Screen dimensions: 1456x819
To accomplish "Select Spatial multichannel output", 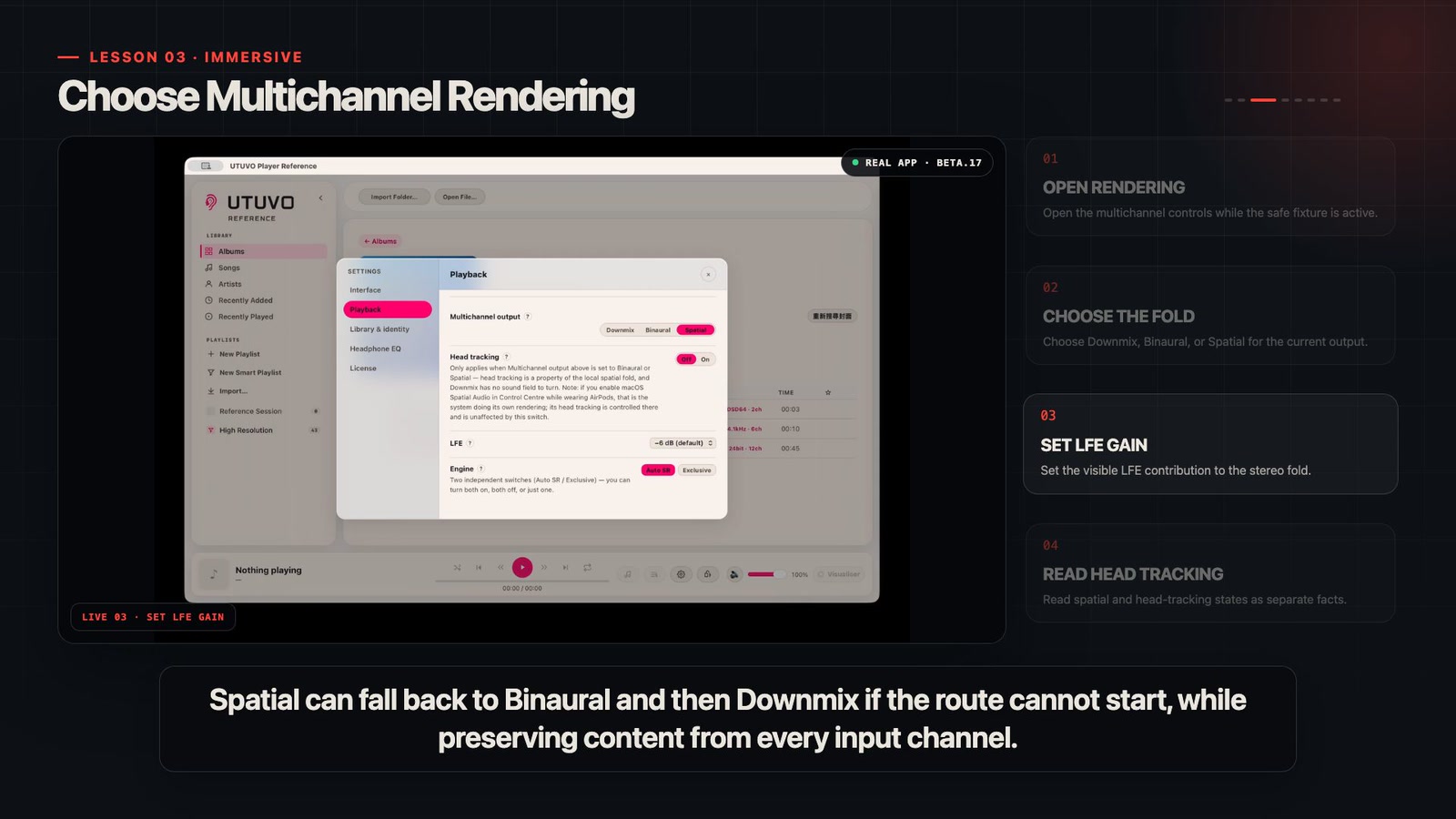I will [695, 330].
